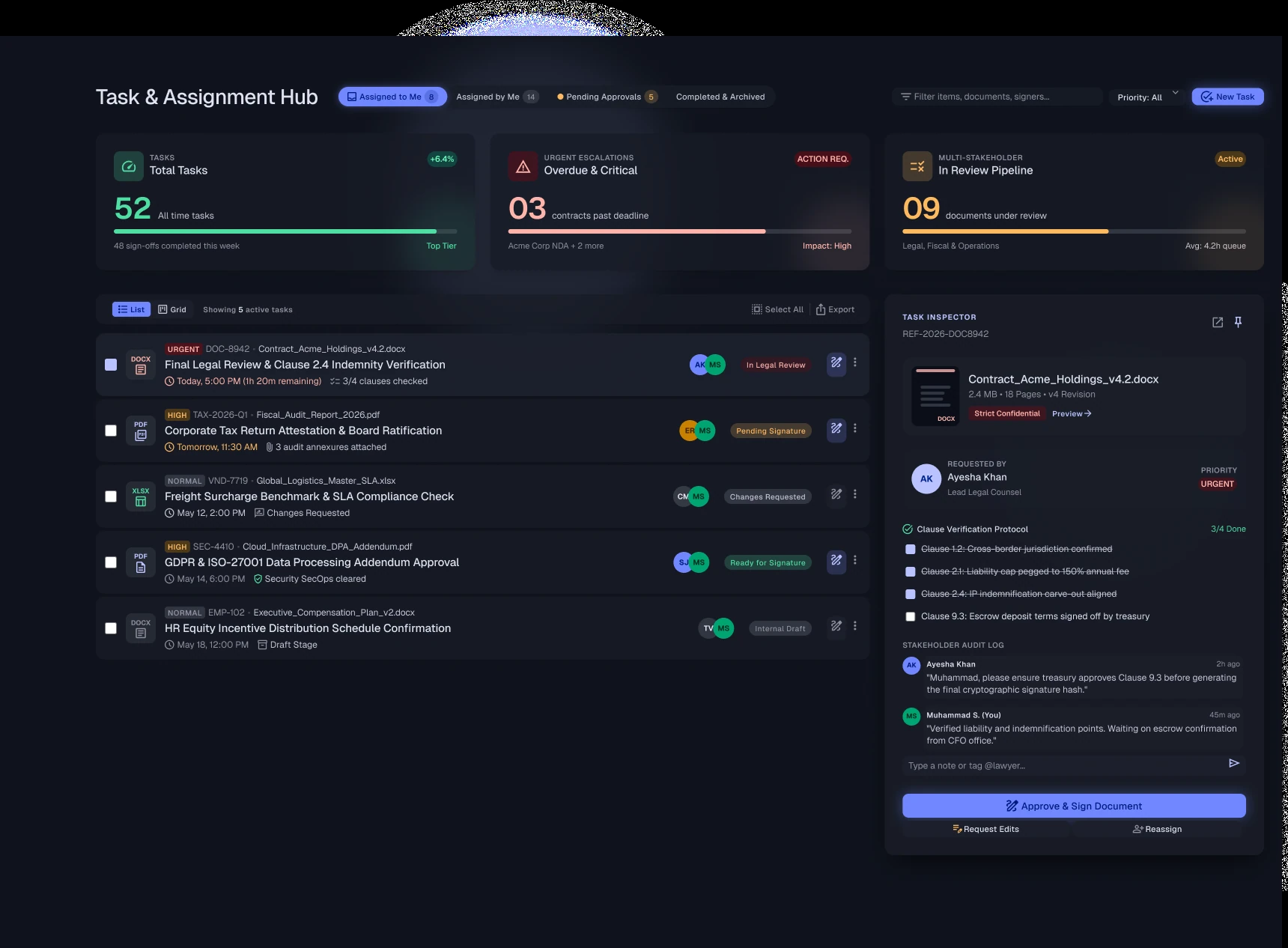
Task: Open Pending Approvals tab
Action: click(x=607, y=97)
